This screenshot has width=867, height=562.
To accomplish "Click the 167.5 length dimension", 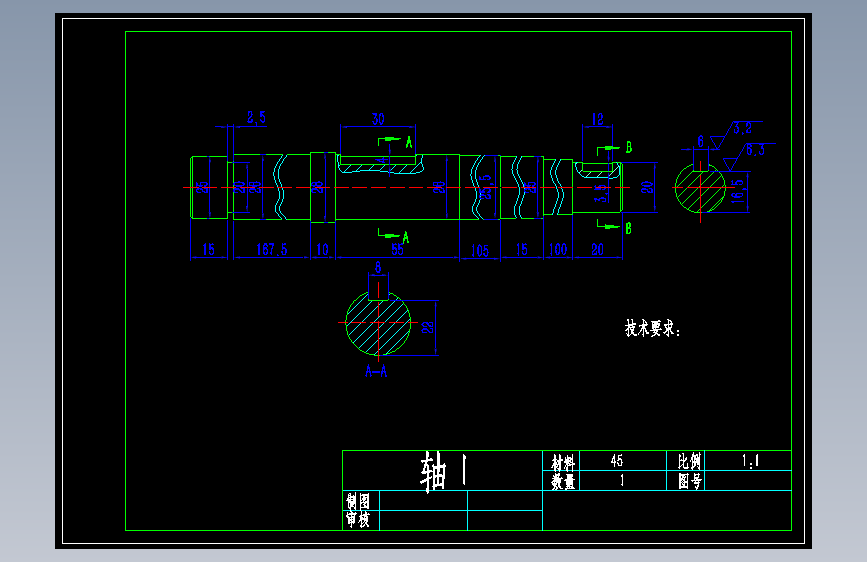I will click(271, 249).
